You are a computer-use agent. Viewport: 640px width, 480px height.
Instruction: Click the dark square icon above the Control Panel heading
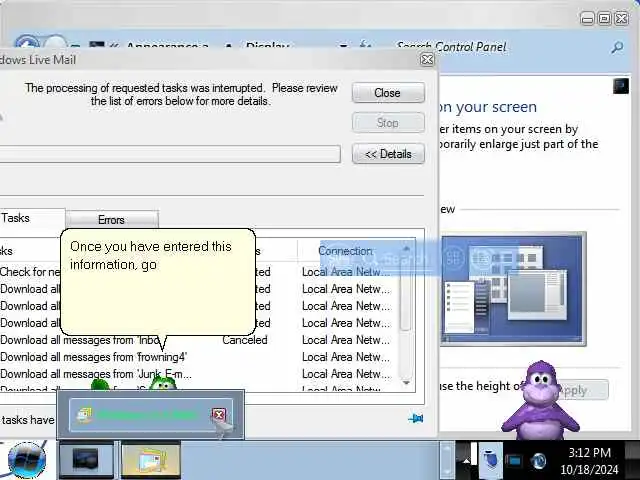pyautogui.click(x=621, y=86)
